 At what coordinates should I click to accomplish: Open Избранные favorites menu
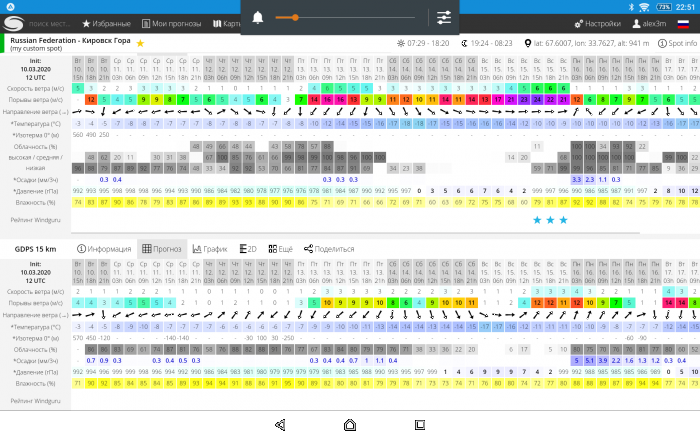(x=106, y=24)
